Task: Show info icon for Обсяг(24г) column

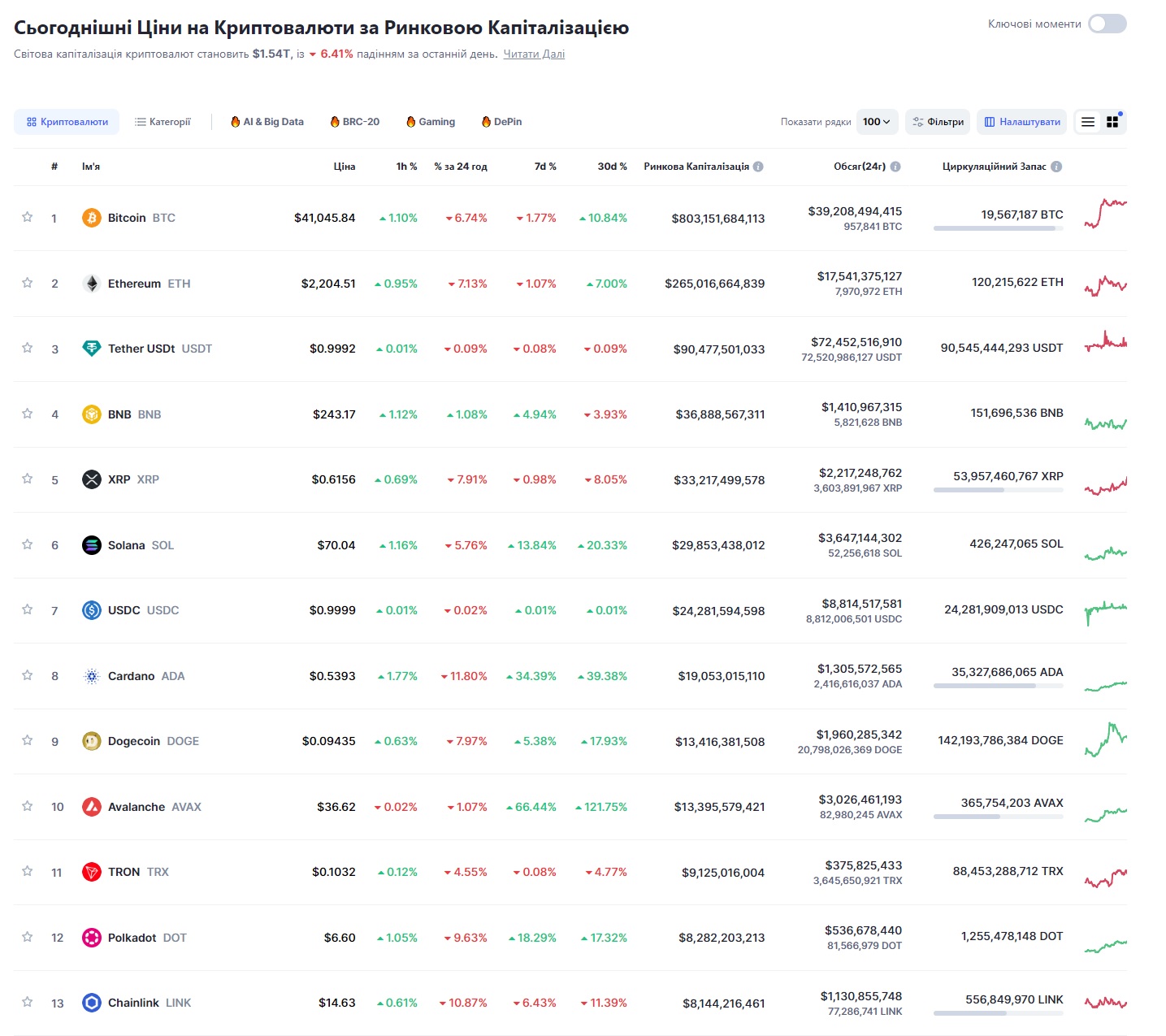Action: tap(895, 167)
